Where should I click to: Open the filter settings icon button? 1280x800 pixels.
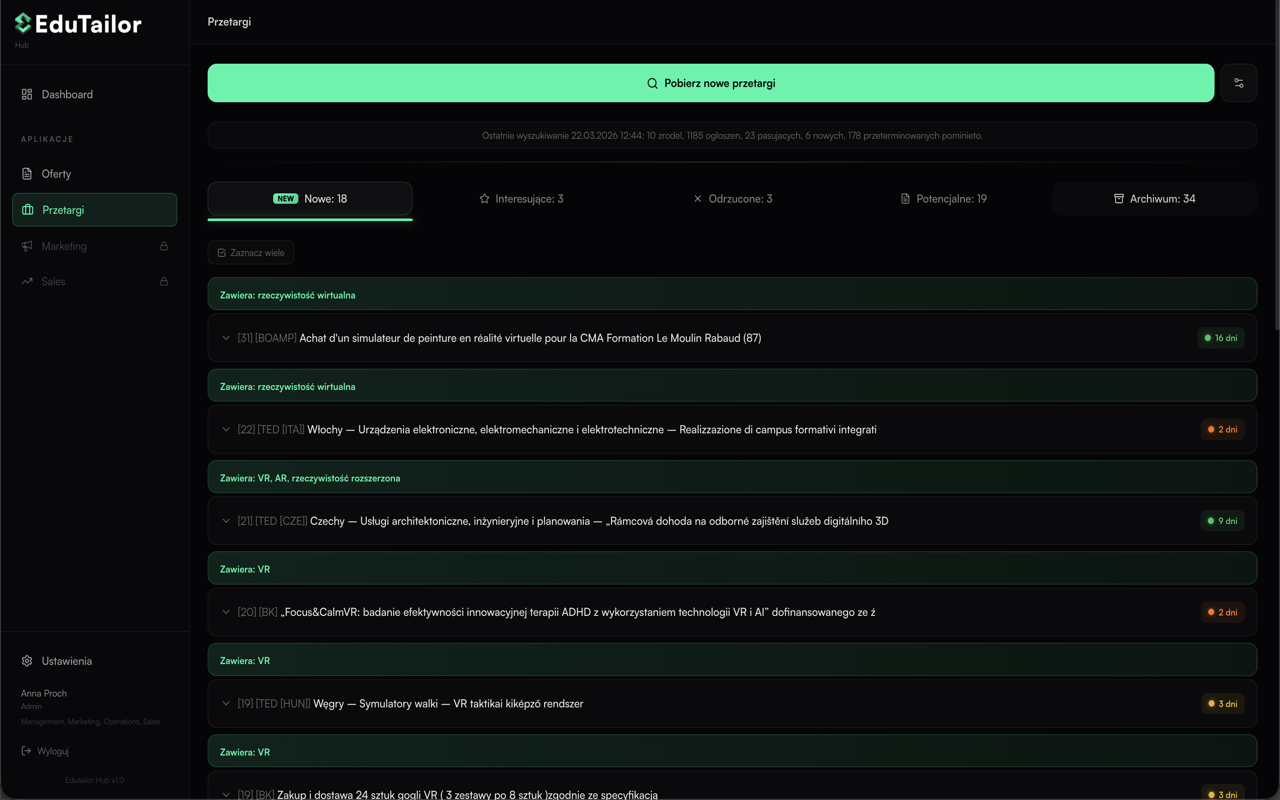pyautogui.click(x=1238, y=83)
